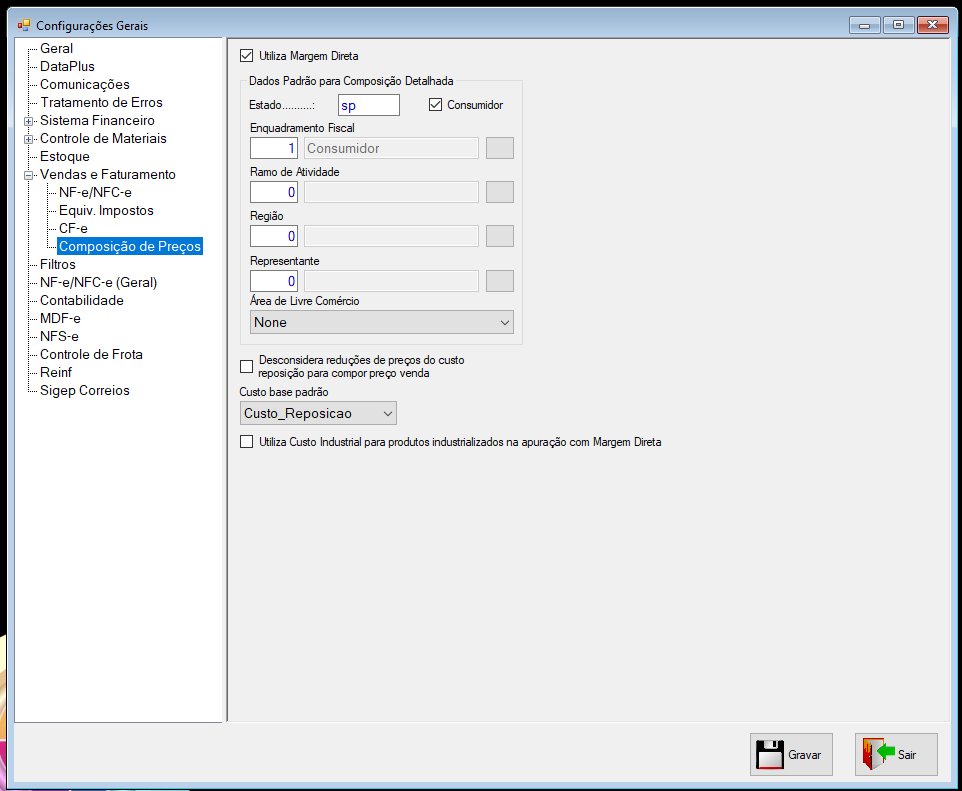962x791 pixels.
Task: Select the Sistema Financeiro tree item
Action: pos(97,120)
